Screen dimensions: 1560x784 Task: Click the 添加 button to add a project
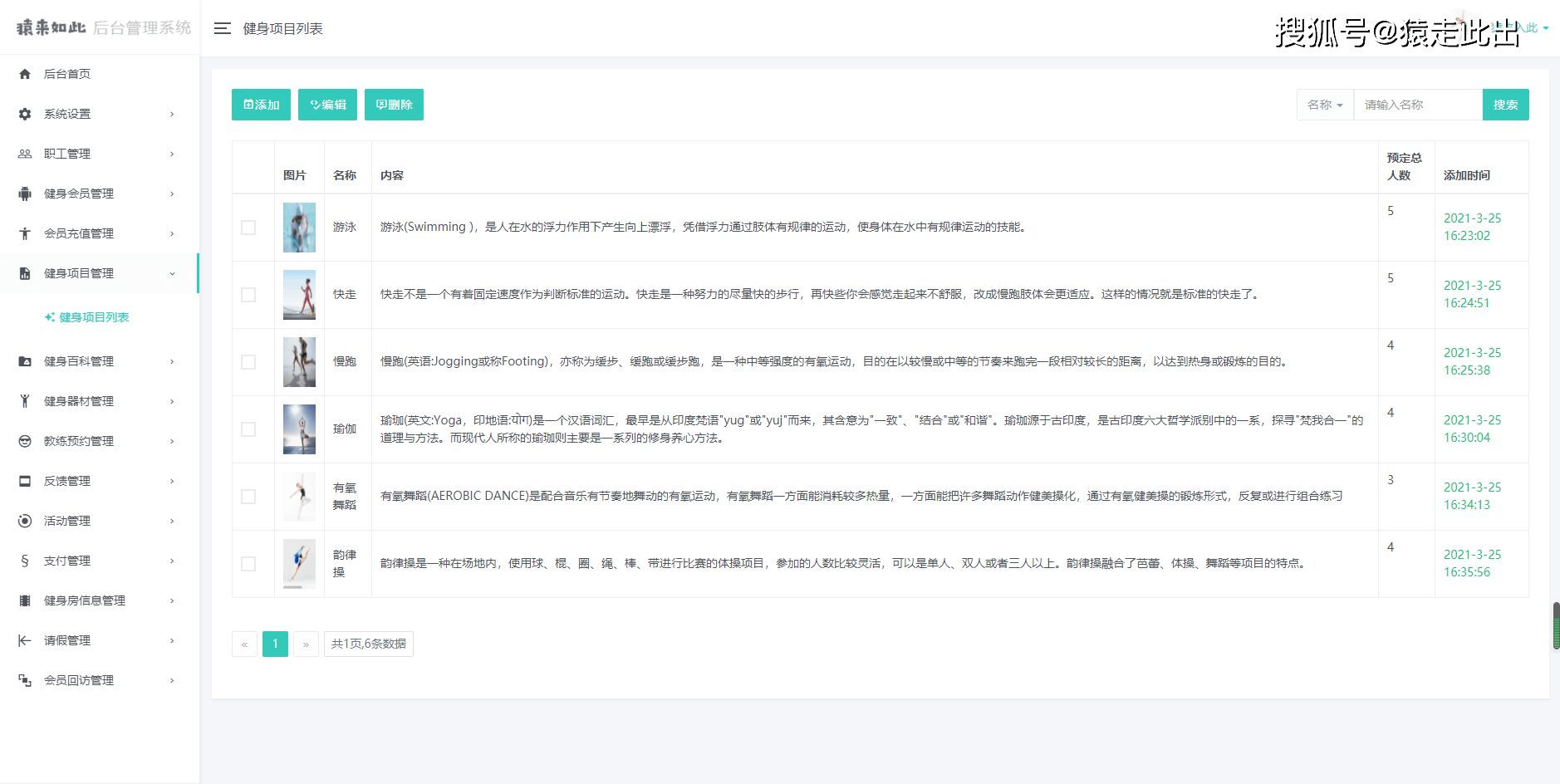point(261,104)
